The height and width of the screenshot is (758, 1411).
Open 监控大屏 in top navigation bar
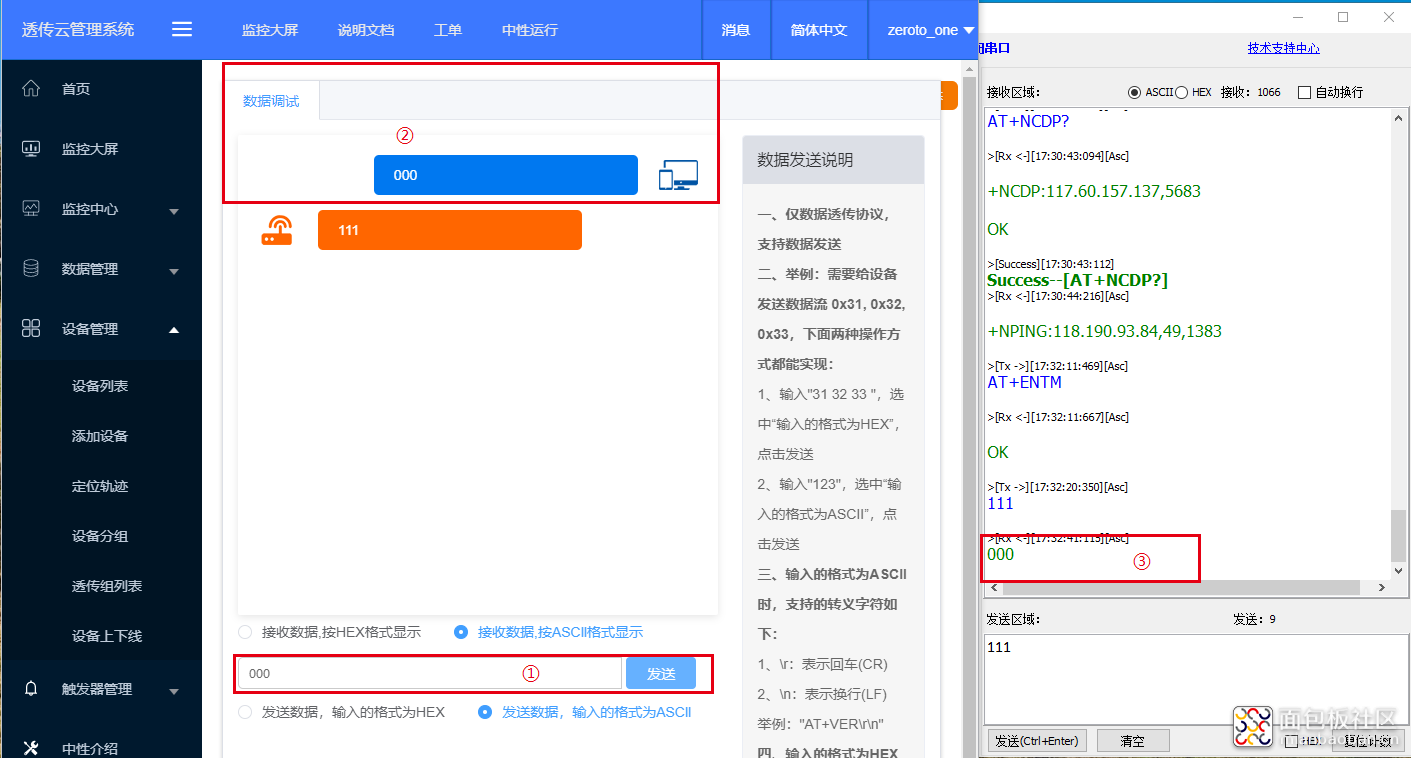coord(270,30)
